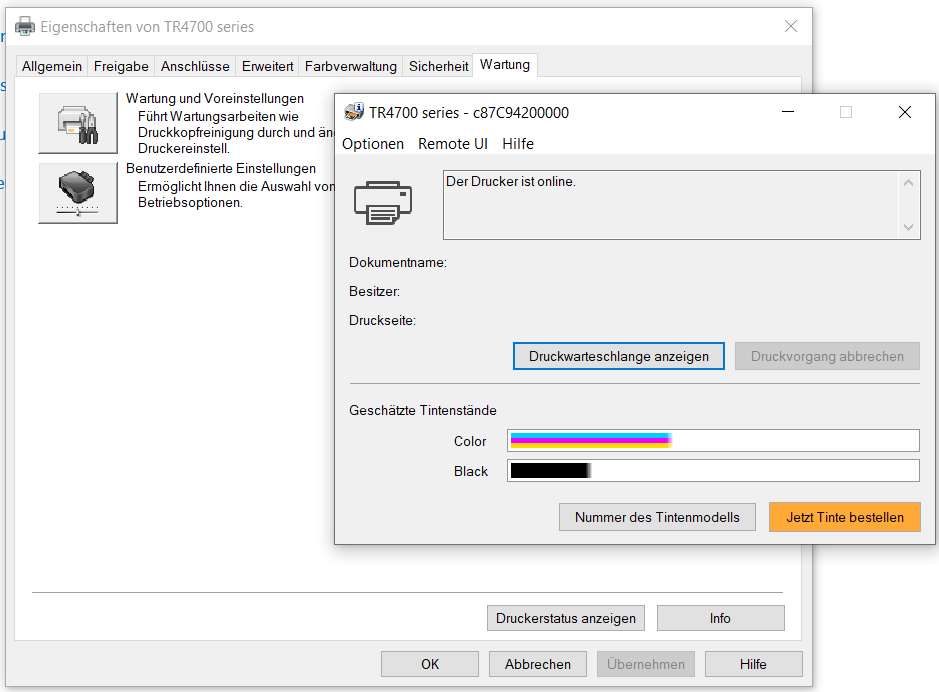This screenshot has width=939, height=692.
Task: Click Druckvorgang abbrechen button
Action: (827, 356)
